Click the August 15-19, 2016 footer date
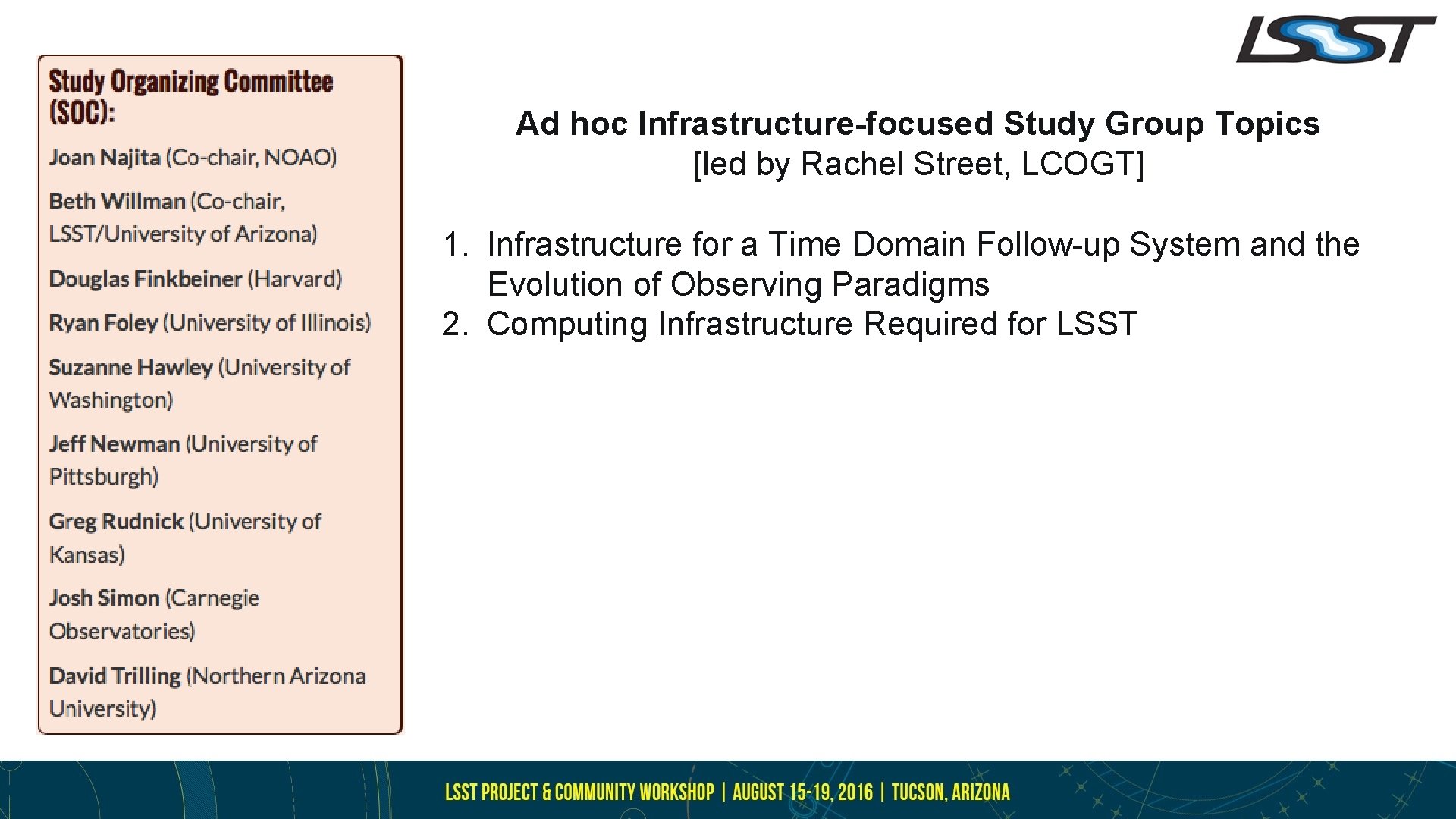This screenshot has width=1456, height=819. [802, 792]
